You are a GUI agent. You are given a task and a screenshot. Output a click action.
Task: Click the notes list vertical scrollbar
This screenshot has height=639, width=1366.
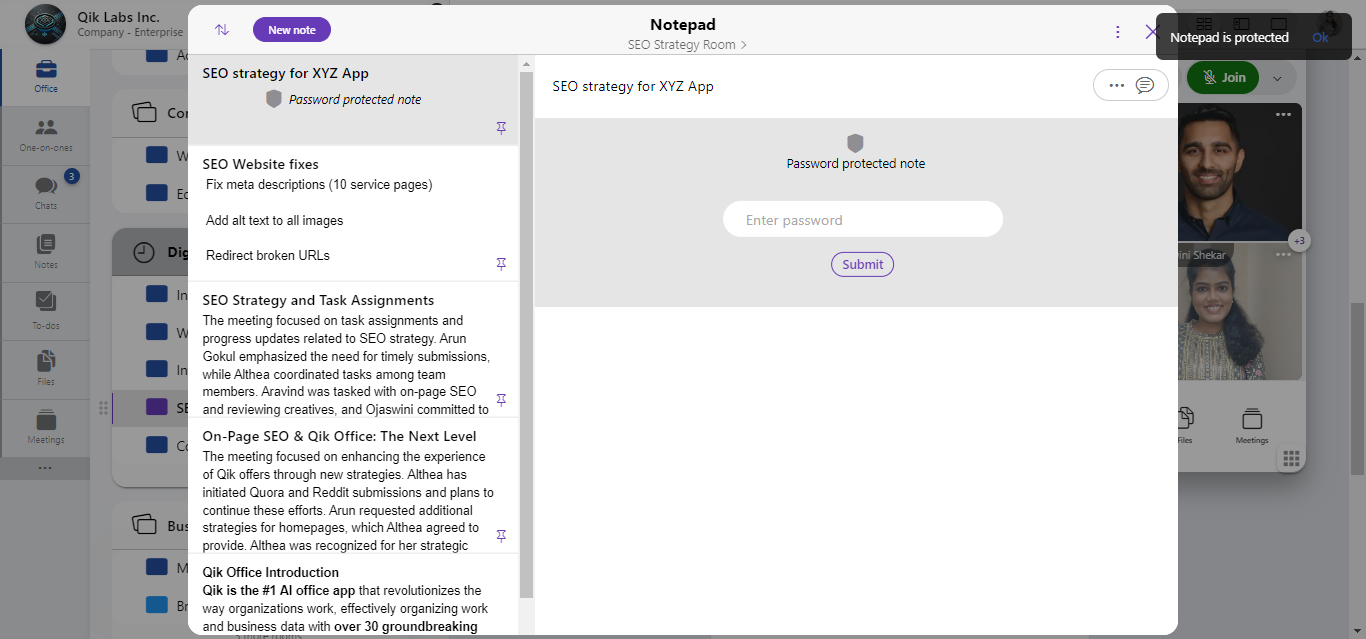click(526, 330)
